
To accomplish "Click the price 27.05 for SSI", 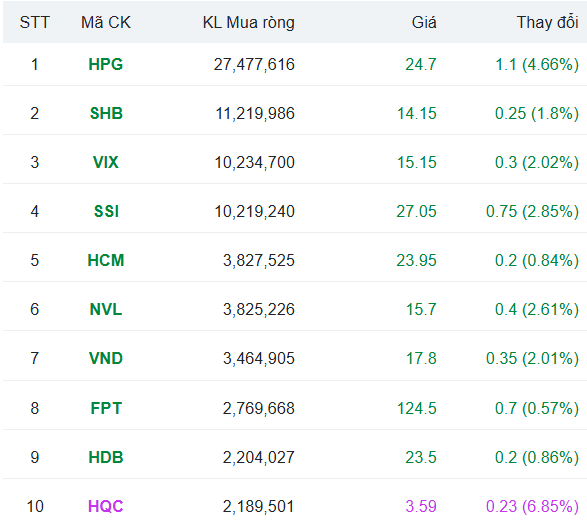I will 416,212.
